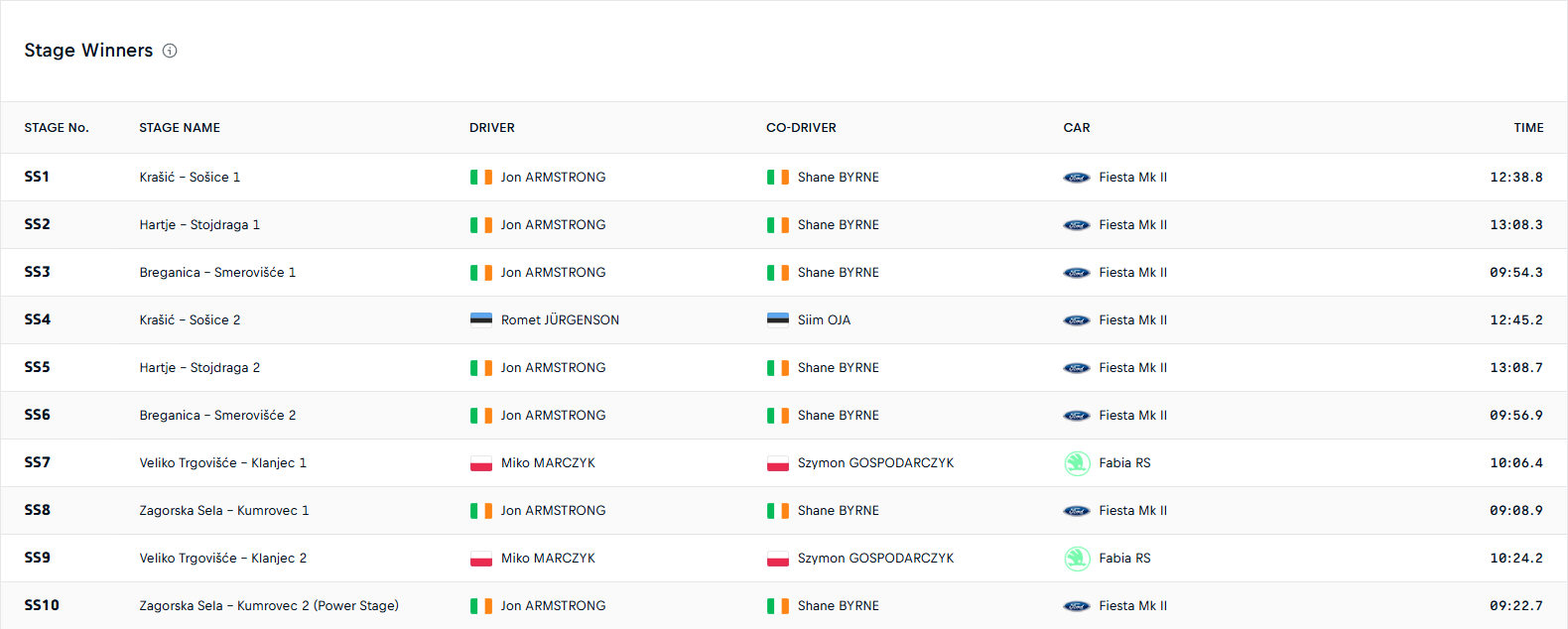Open driver Romet JÜRGENSON in SS4

click(560, 320)
